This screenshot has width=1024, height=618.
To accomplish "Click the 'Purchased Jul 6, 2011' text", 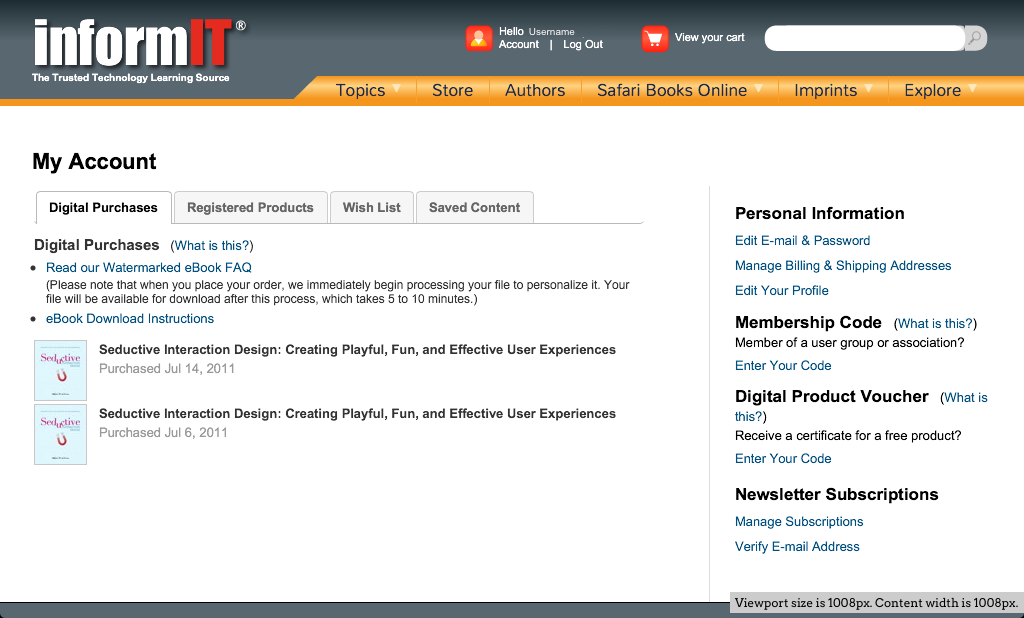I will (163, 432).
